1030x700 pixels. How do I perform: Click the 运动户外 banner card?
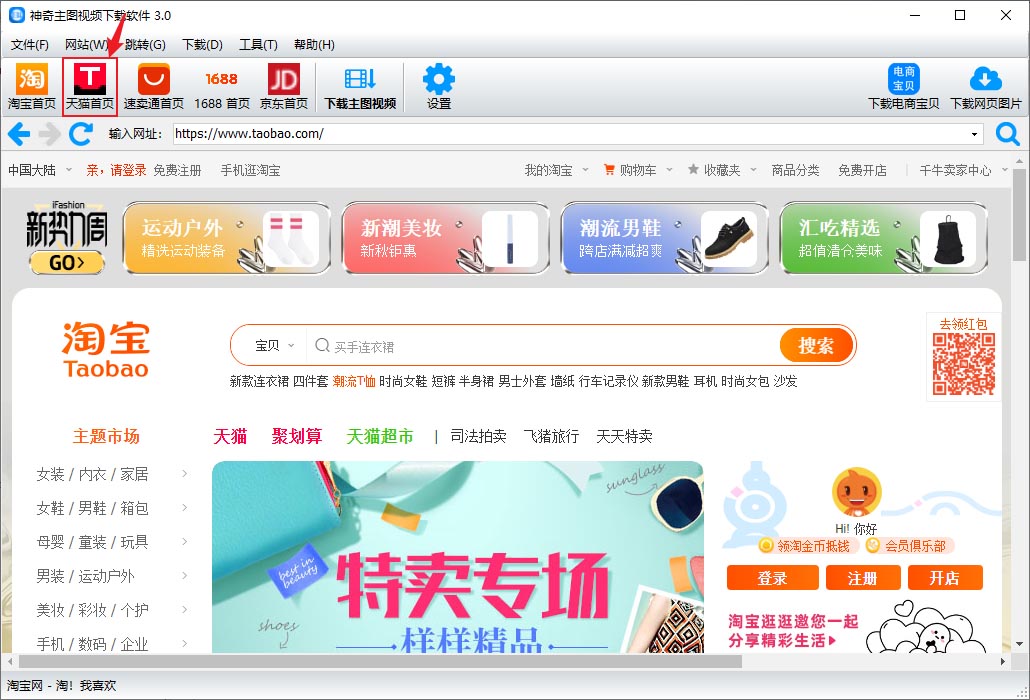[227, 238]
